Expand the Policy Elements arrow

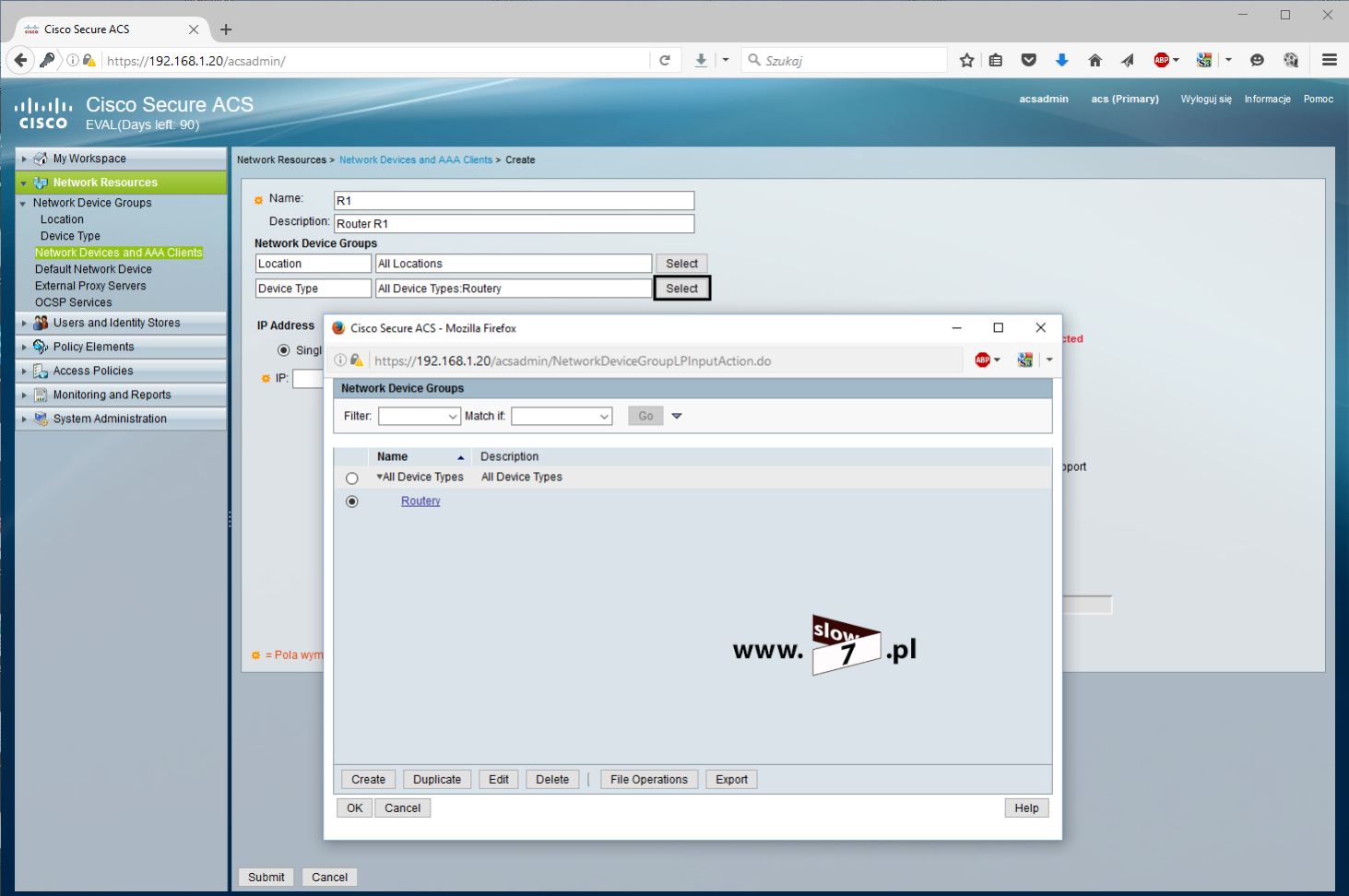[x=24, y=347]
